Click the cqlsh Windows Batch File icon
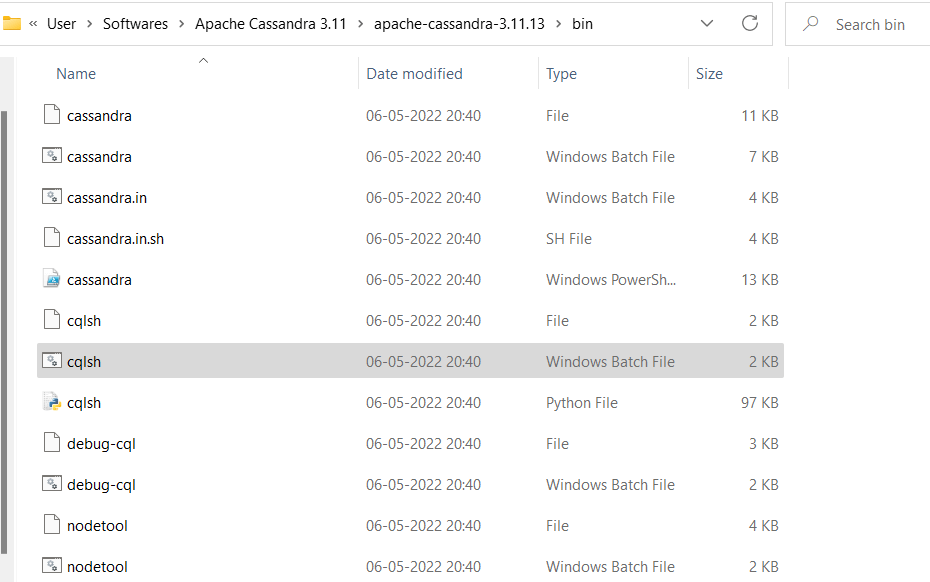930x582 pixels. point(52,361)
